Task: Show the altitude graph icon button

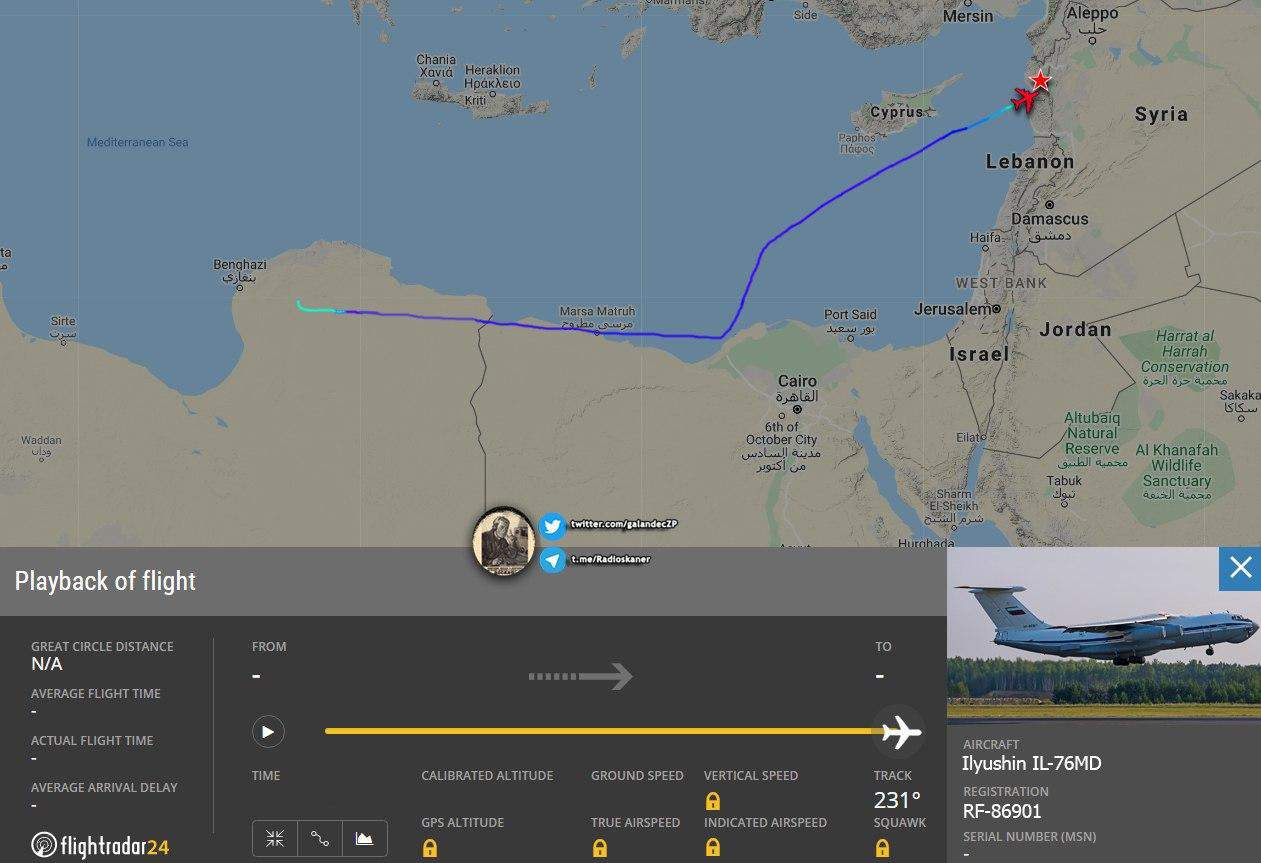Action: tap(365, 839)
